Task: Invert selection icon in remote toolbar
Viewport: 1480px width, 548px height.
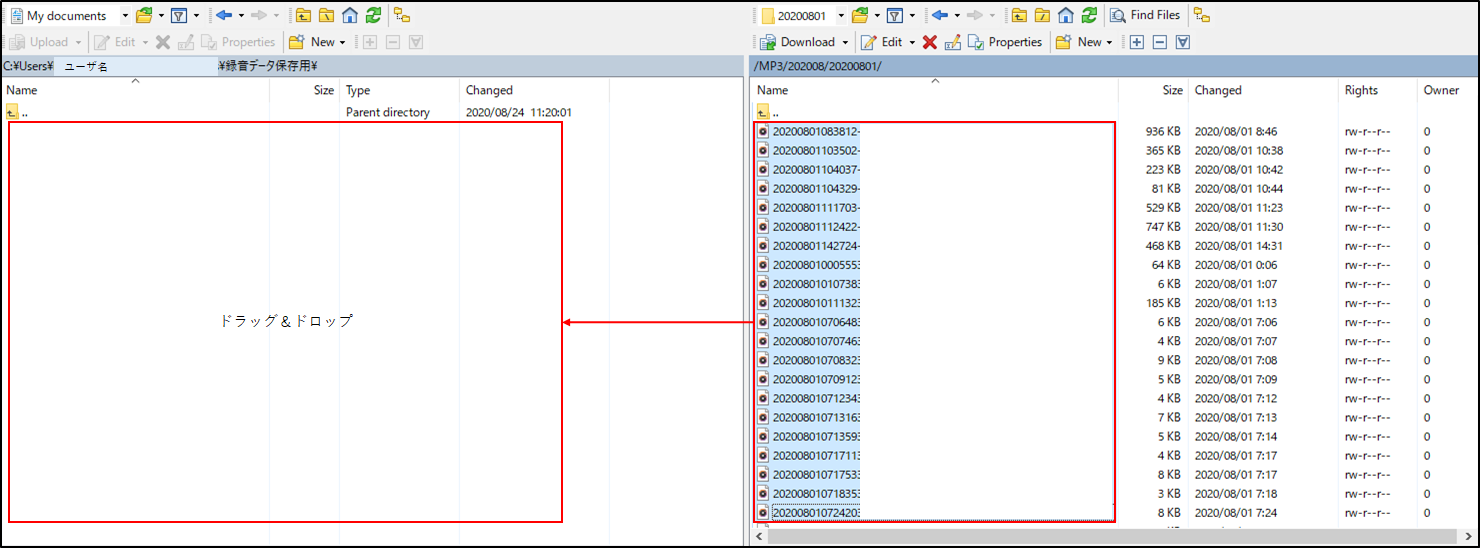Action: coord(1183,42)
